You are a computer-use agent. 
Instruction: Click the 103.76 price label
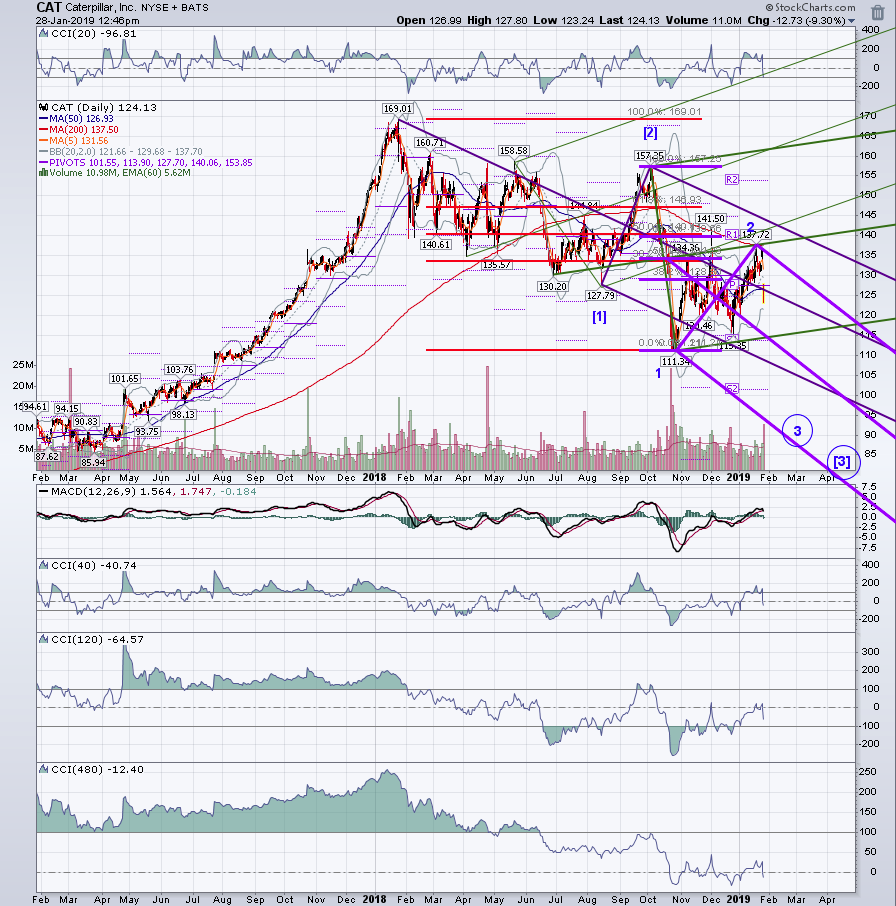[x=179, y=370]
